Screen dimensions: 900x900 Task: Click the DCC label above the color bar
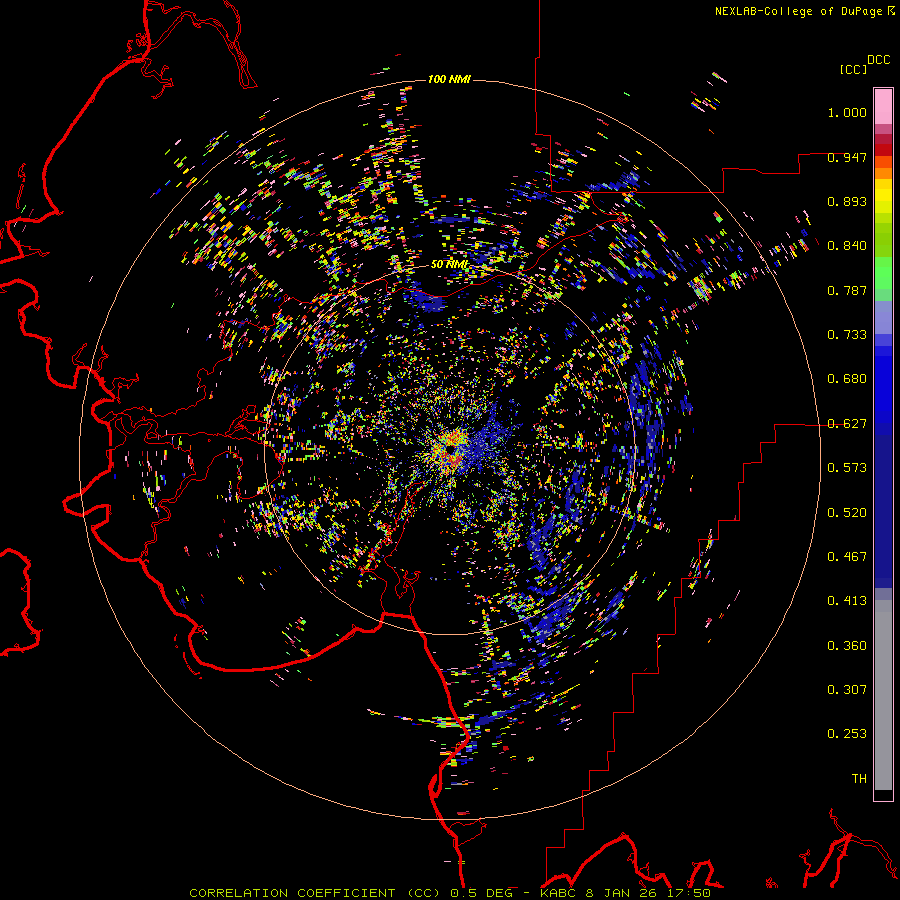879,60
